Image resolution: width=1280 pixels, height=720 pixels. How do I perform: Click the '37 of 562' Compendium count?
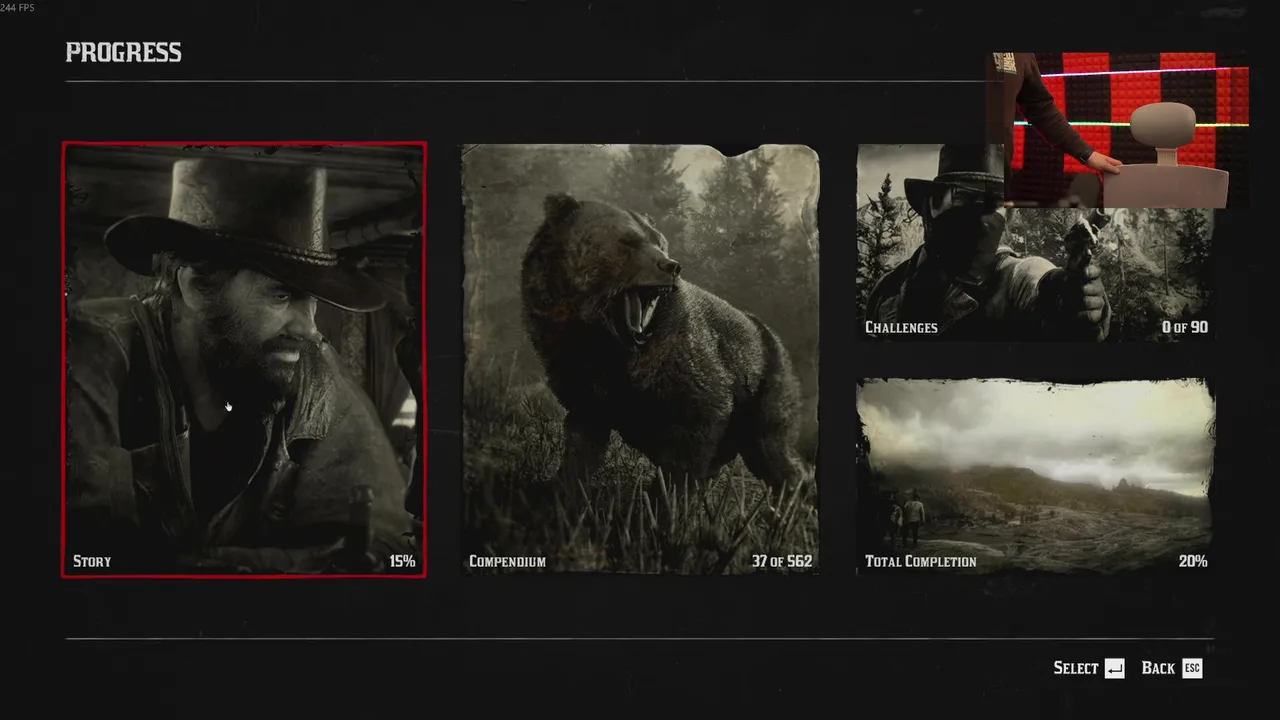tap(782, 561)
